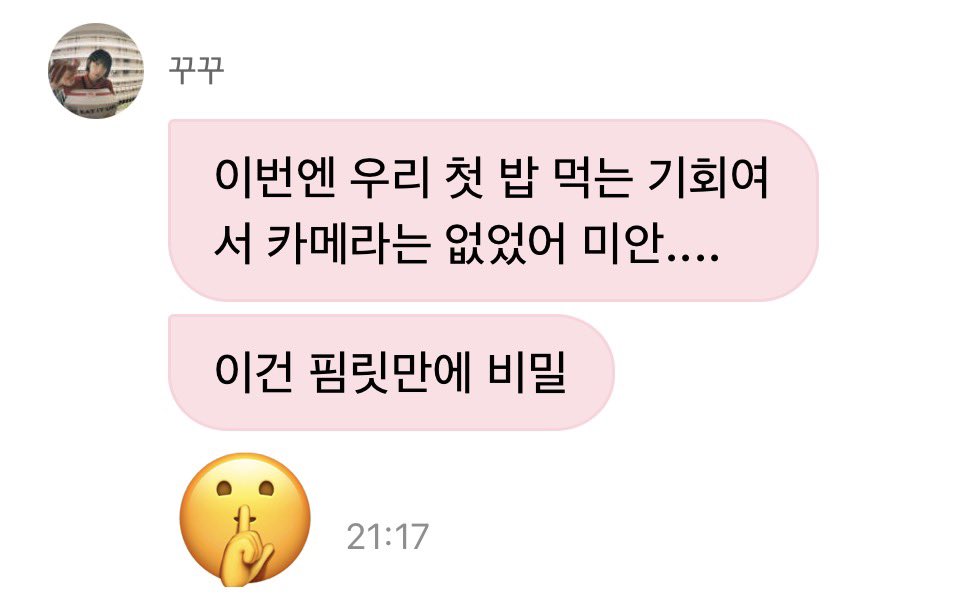Click the word '기회여' in first line

708,177
